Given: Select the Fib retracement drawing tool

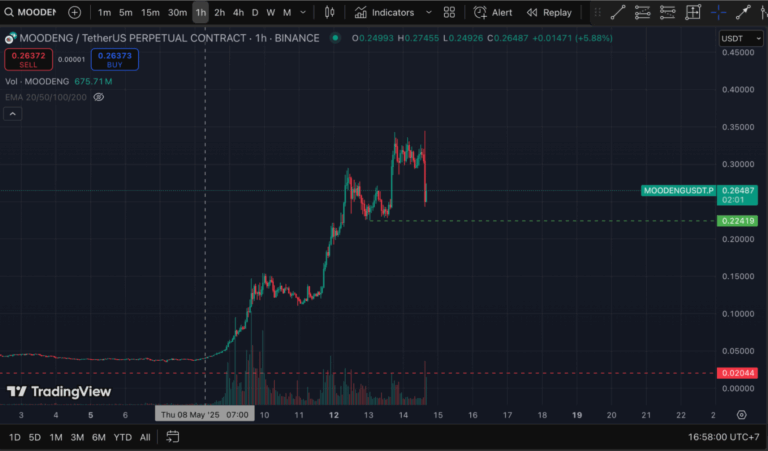Looking at the screenshot, I should click(643, 12).
